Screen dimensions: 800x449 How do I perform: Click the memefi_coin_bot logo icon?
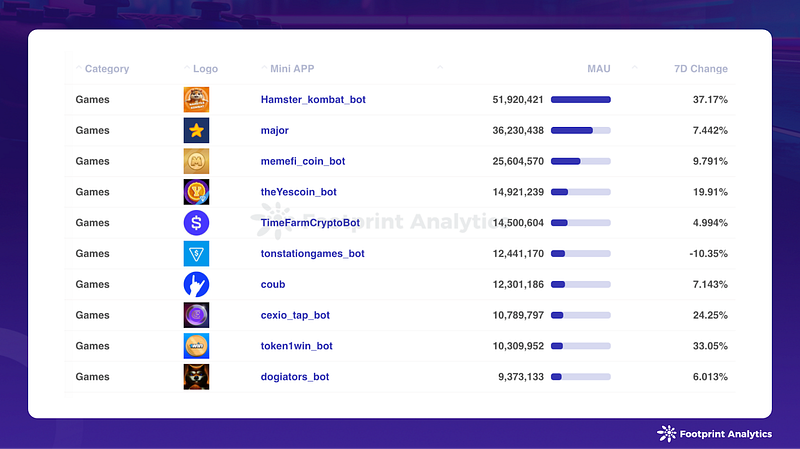coord(197,161)
